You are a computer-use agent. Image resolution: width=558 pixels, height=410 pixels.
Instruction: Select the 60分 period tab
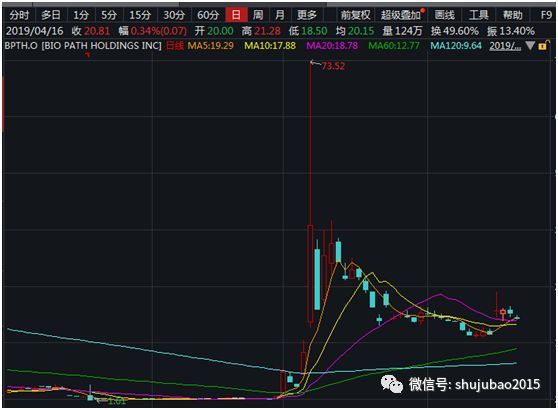208,15
